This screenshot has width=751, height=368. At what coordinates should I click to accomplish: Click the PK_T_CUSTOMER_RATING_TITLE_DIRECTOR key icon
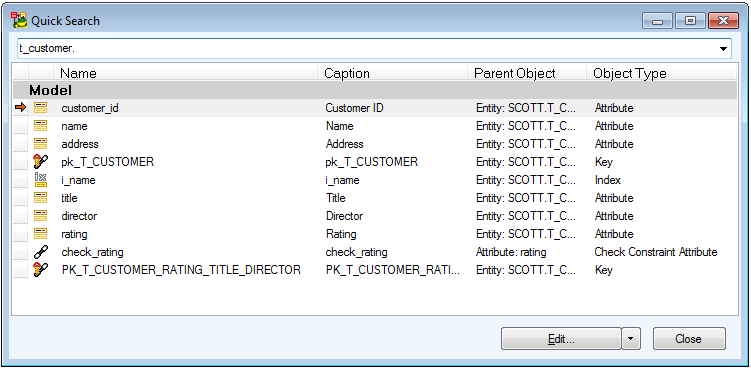pyautogui.click(x=41, y=270)
